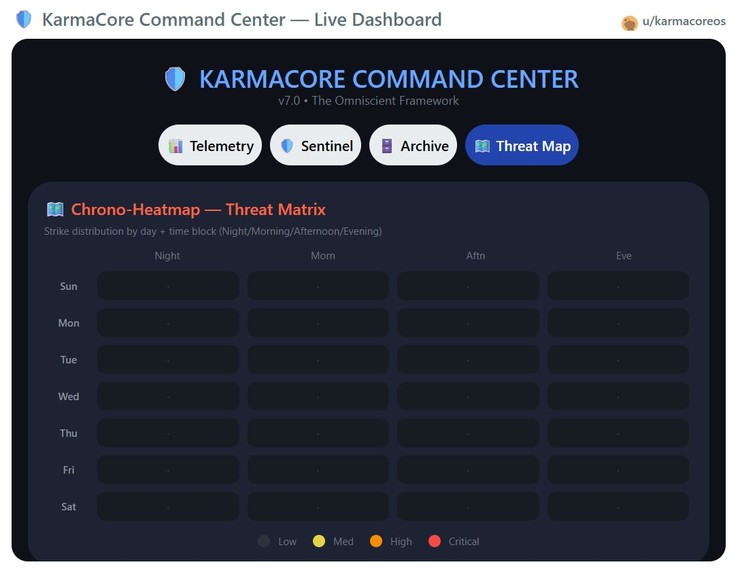Select the Mon Eve heatmap cell

coord(618,322)
